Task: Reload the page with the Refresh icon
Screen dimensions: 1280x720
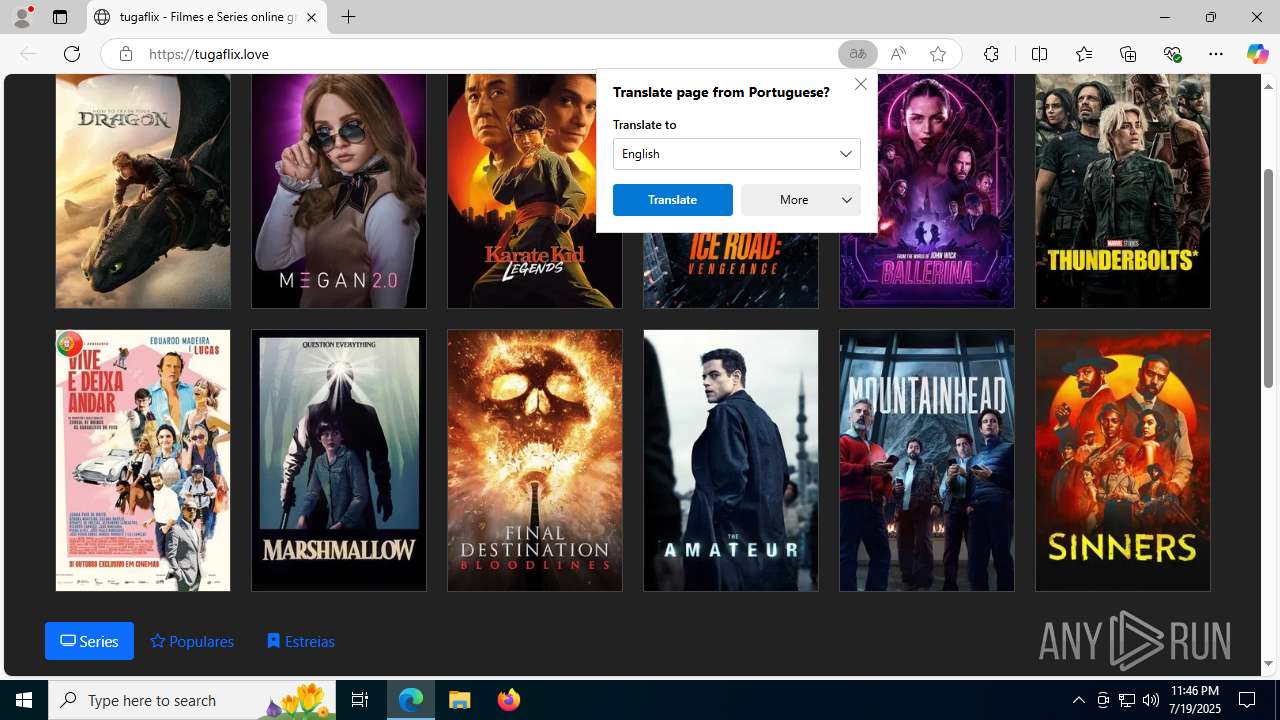Action: click(x=72, y=54)
